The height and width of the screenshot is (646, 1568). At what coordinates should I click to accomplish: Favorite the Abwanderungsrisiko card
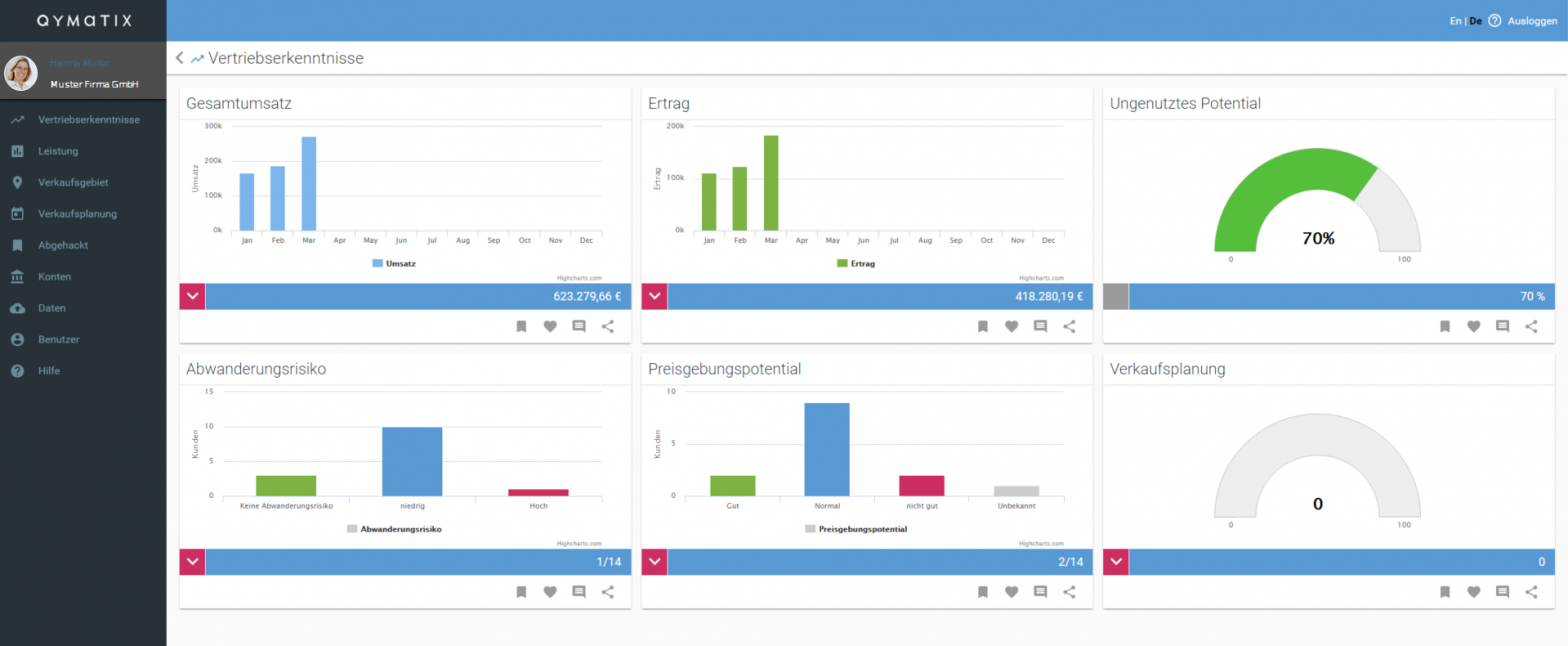[550, 592]
